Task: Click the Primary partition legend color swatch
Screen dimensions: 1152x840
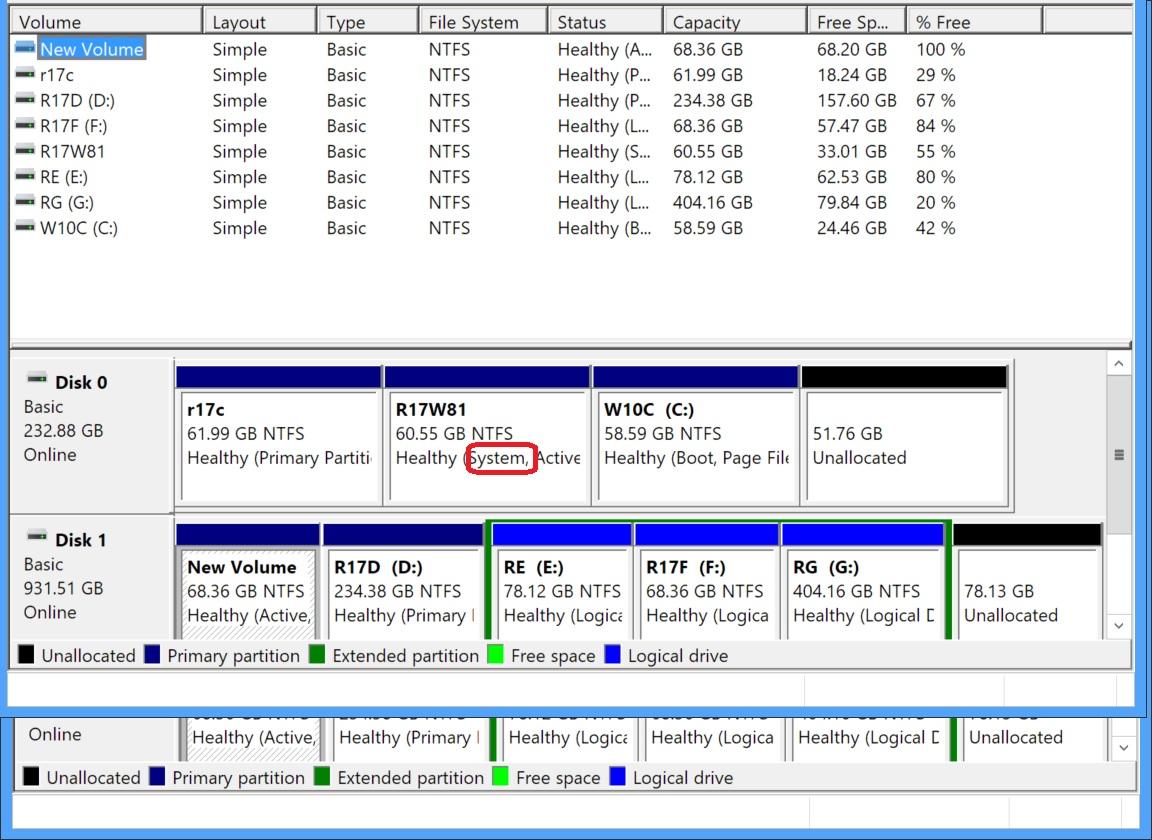Action: click(x=152, y=654)
